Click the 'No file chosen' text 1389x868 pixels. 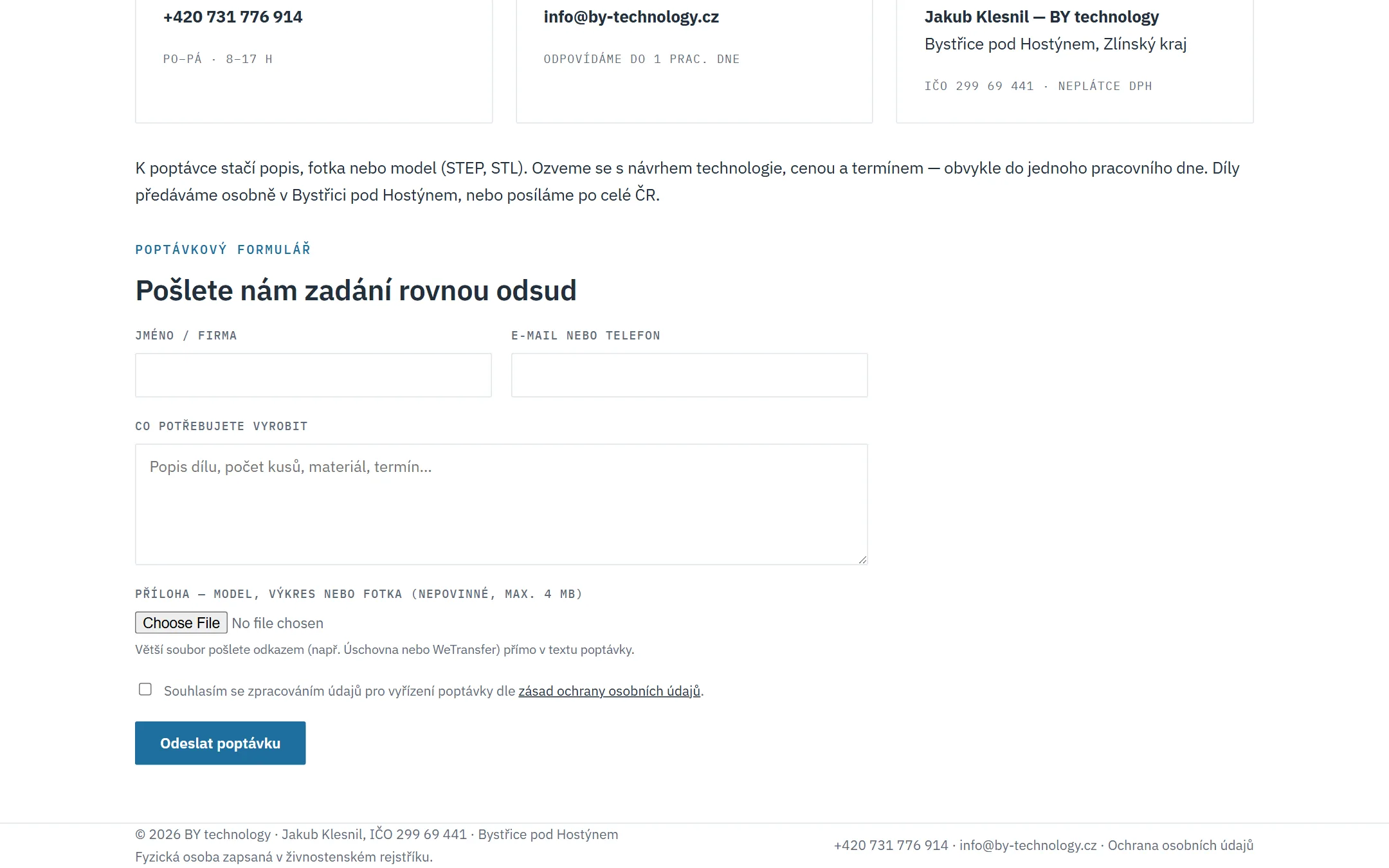pos(277,623)
